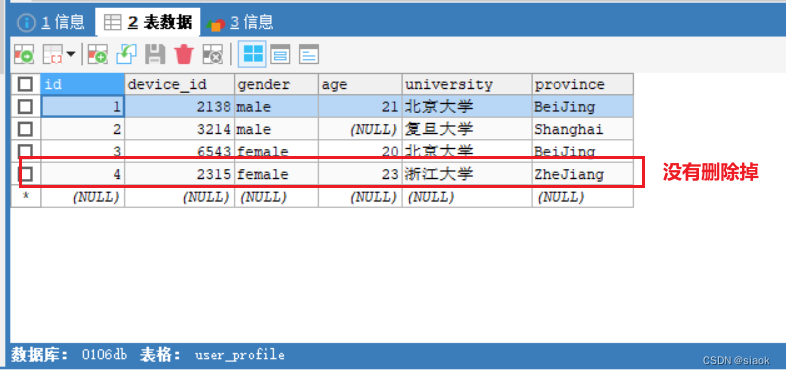Open the dropdown arrow next to the filter icon
786x375 pixels.
(x=71, y=54)
